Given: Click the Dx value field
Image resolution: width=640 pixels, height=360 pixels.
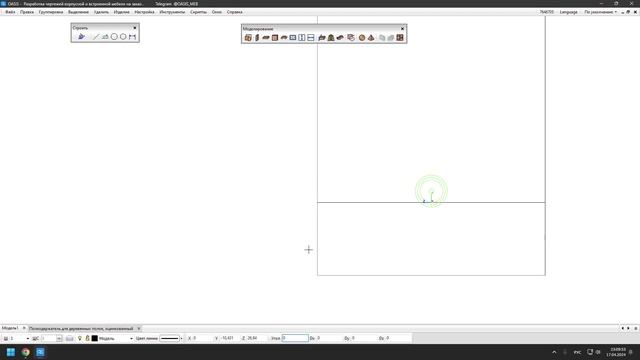Looking at the screenshot, I should [x=329, y=338].
